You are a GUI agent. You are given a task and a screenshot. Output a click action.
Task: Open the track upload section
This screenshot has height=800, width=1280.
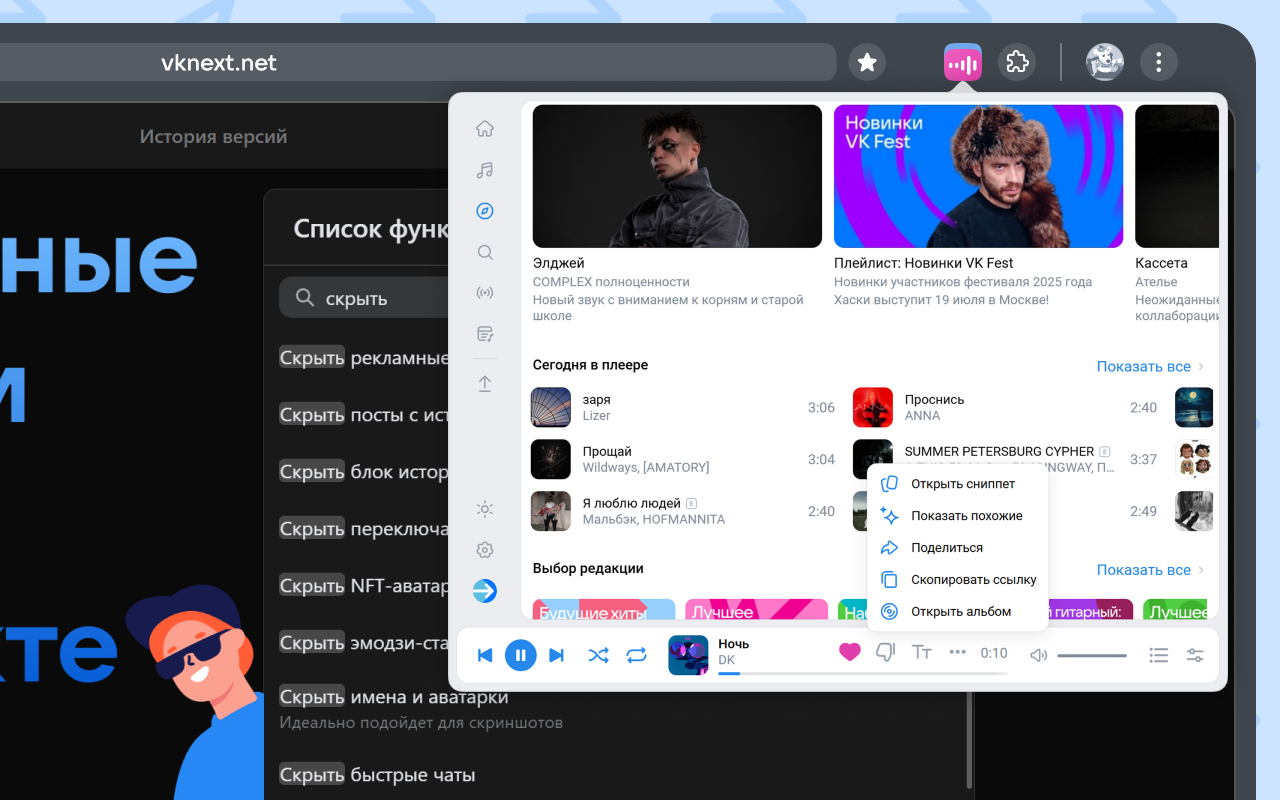[484, 383]
